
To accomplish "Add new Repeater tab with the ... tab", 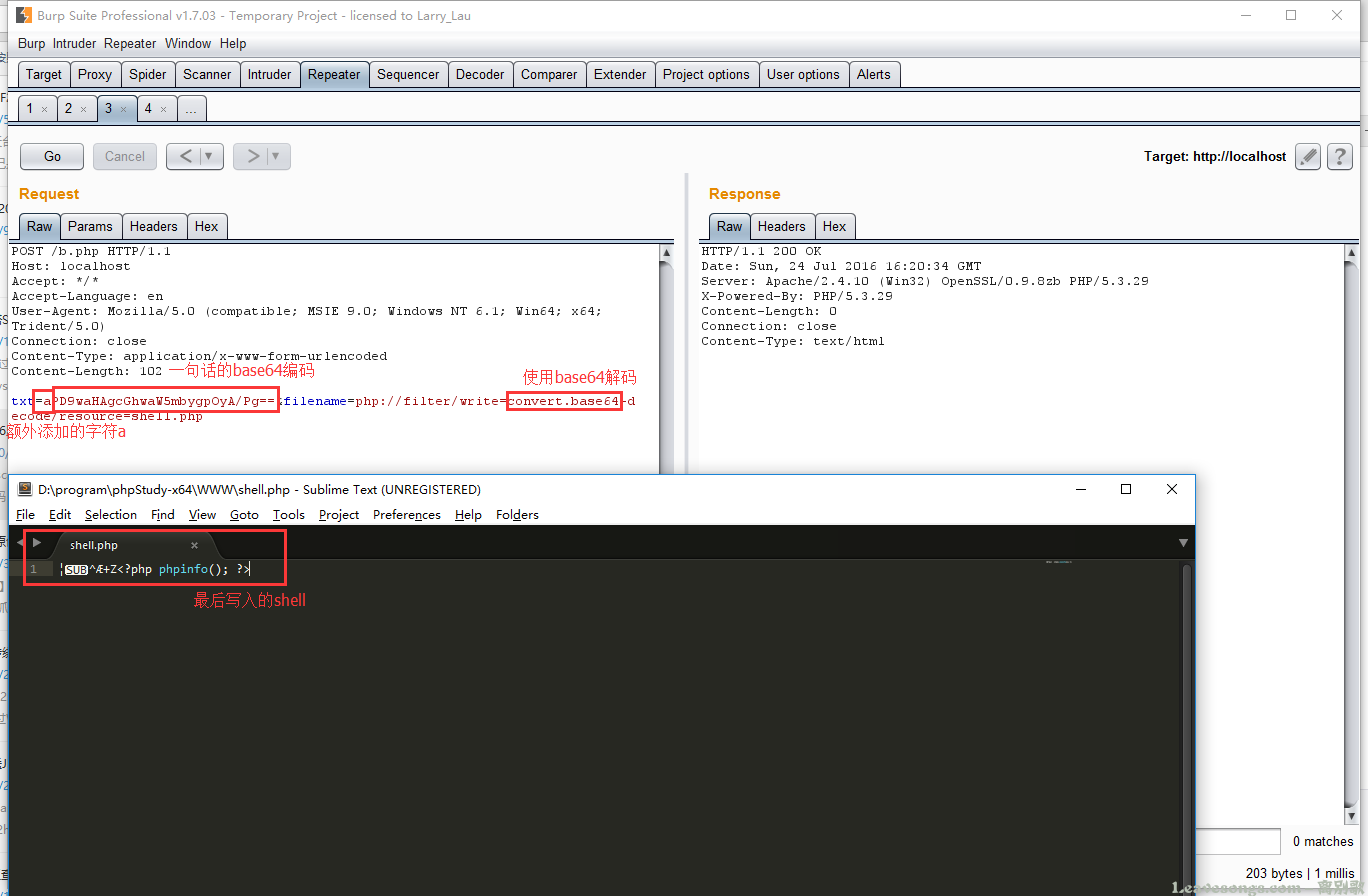I will click(190, 109).
